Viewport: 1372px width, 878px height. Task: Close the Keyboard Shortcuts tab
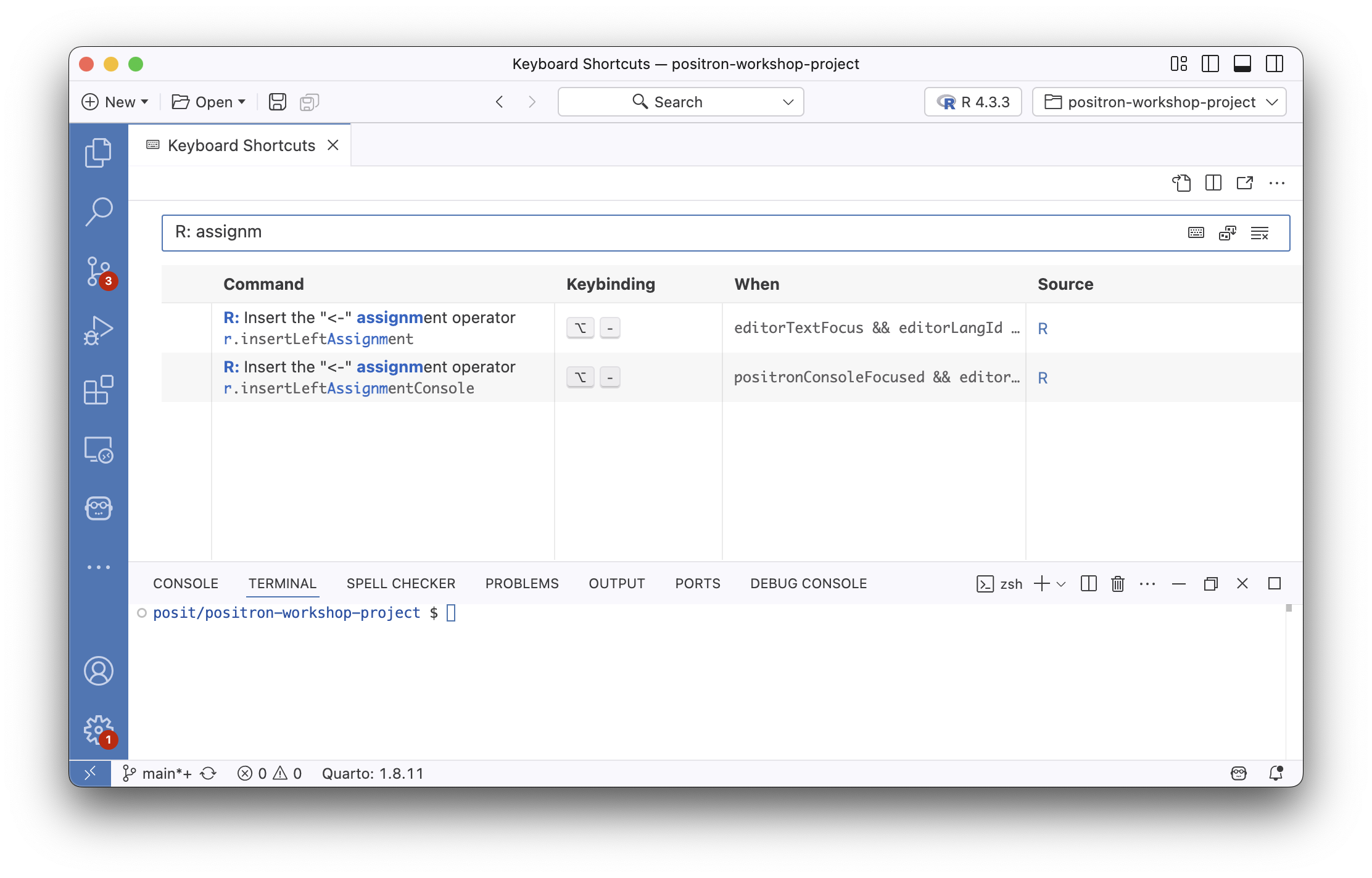333,145
